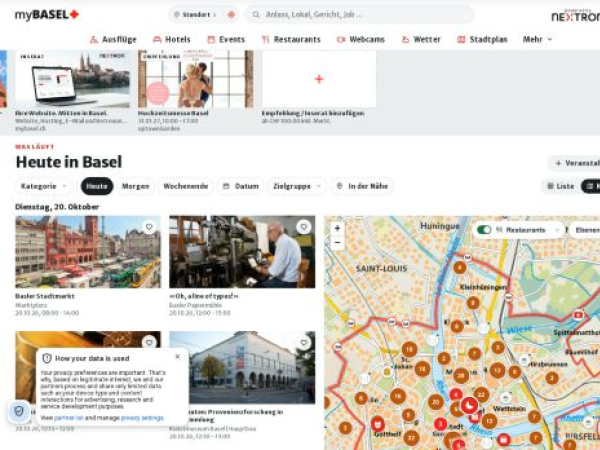Image resolution: width=600 pixels, height=450 pixels.
Task: Select the Morgen filter
Action: click(135, 186)
